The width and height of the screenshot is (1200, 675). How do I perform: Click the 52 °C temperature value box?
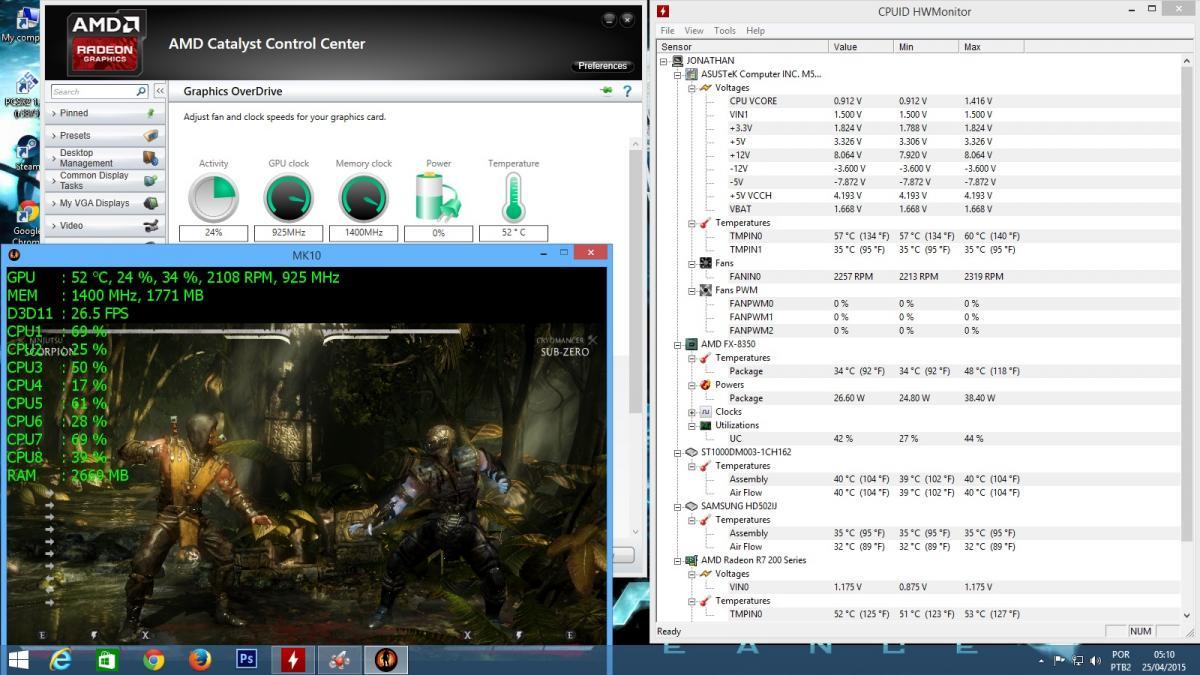tap(513, 233)
